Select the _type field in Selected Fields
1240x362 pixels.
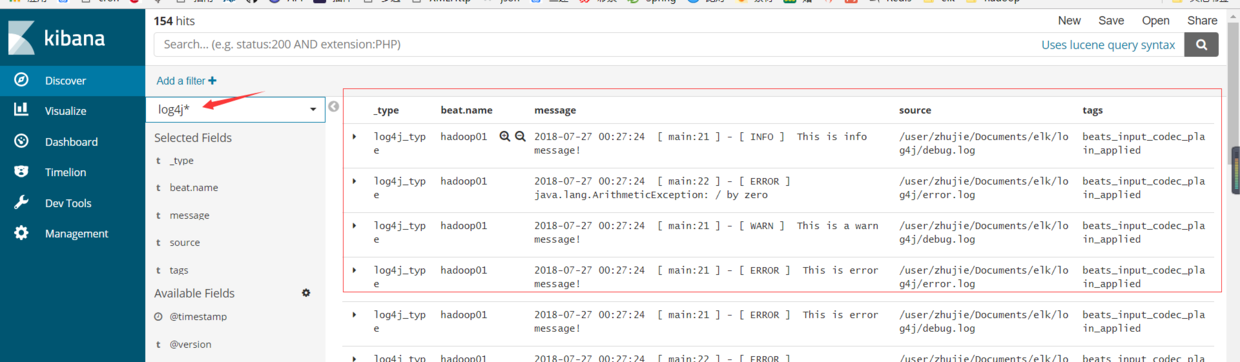coord(182,160)
